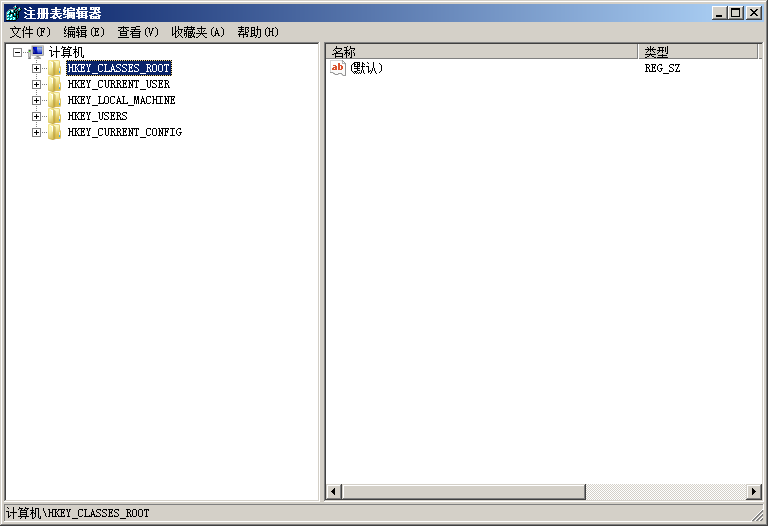Minimize the registry editor window
The image size is (768, 526).
[719, 13]
